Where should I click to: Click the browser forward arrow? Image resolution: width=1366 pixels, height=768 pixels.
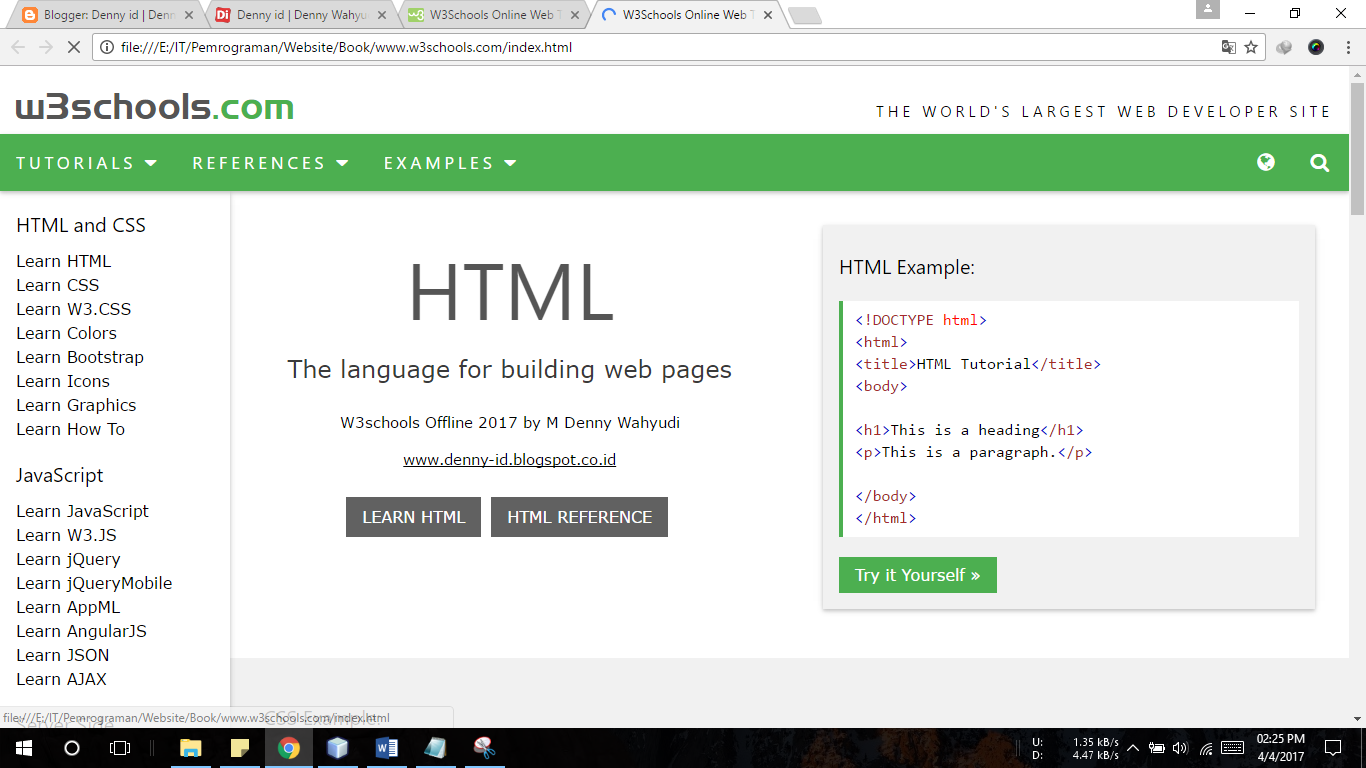[x=46, y=47]
